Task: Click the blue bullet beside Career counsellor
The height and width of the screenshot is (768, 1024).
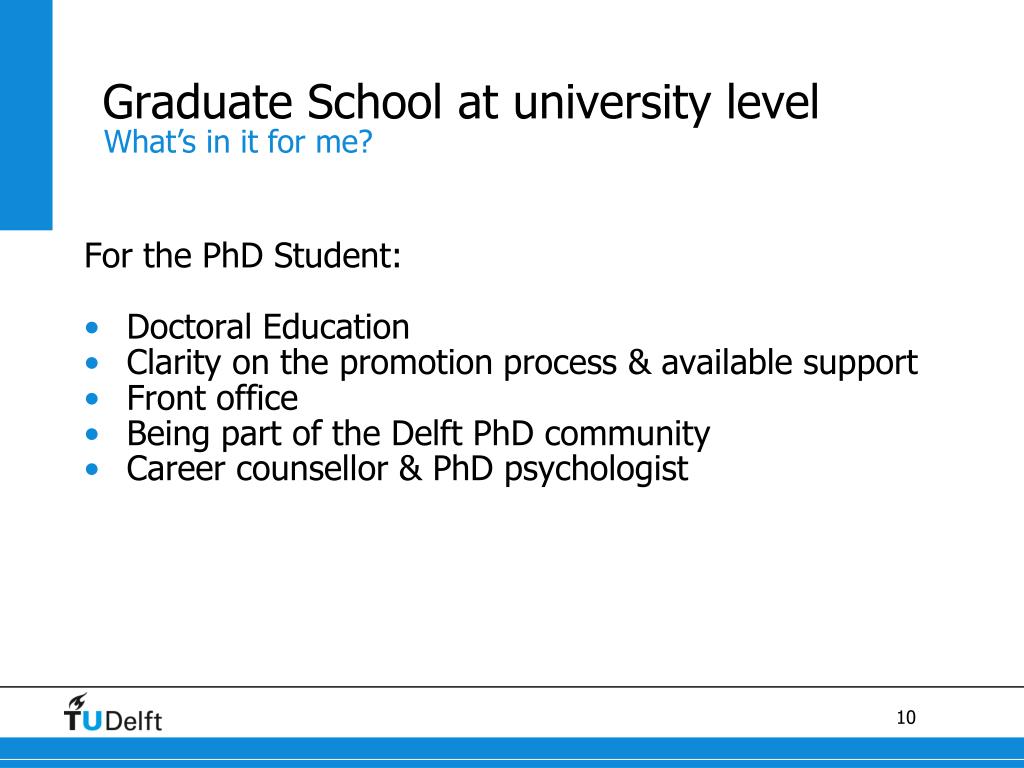Action: [93, 469]
